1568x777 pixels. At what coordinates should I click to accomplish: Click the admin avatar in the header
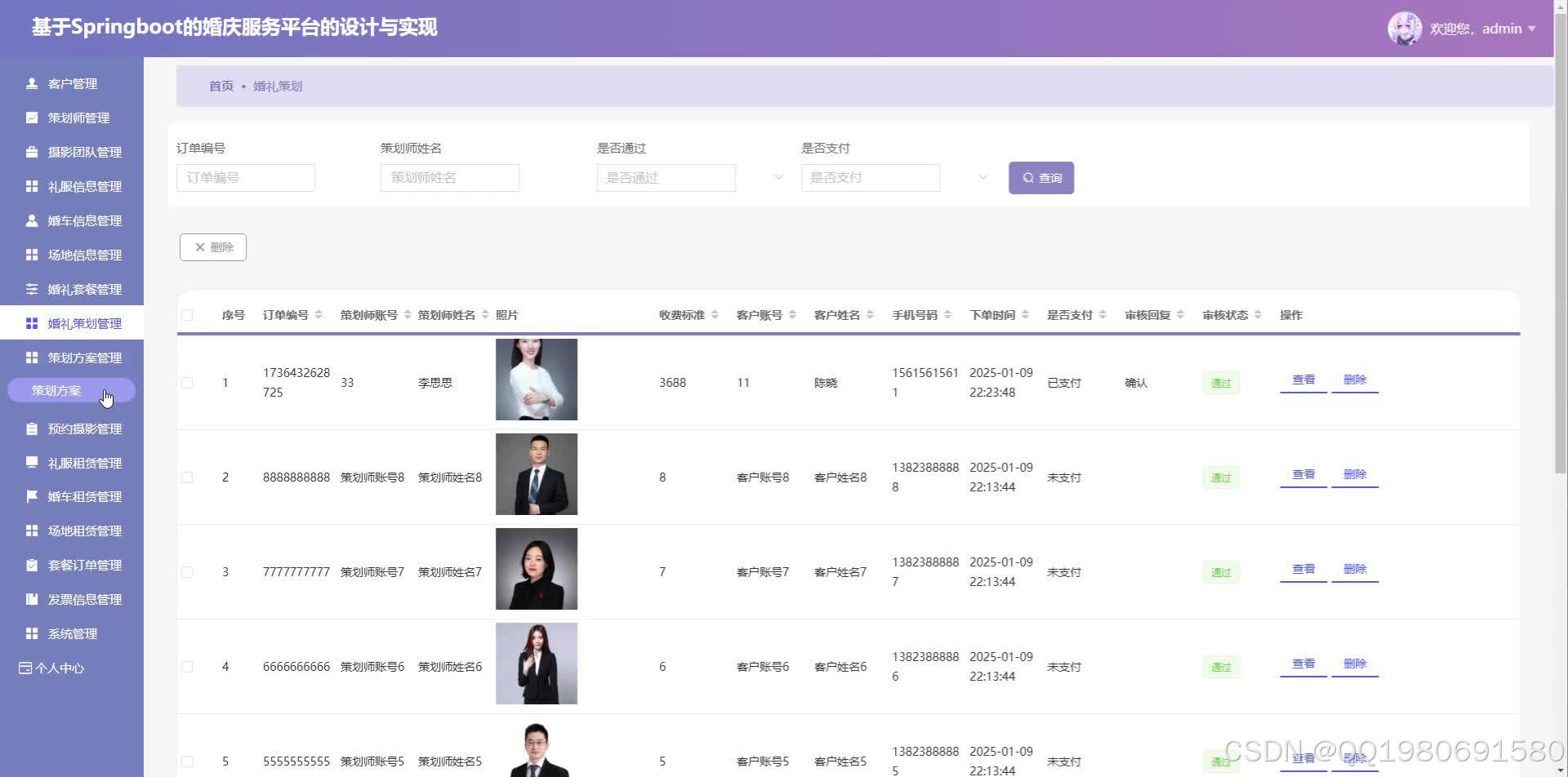[1405, 28]
